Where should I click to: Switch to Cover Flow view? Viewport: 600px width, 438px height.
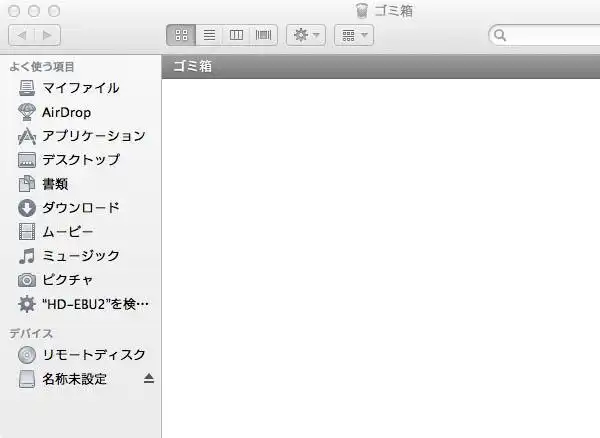[264, 34]
